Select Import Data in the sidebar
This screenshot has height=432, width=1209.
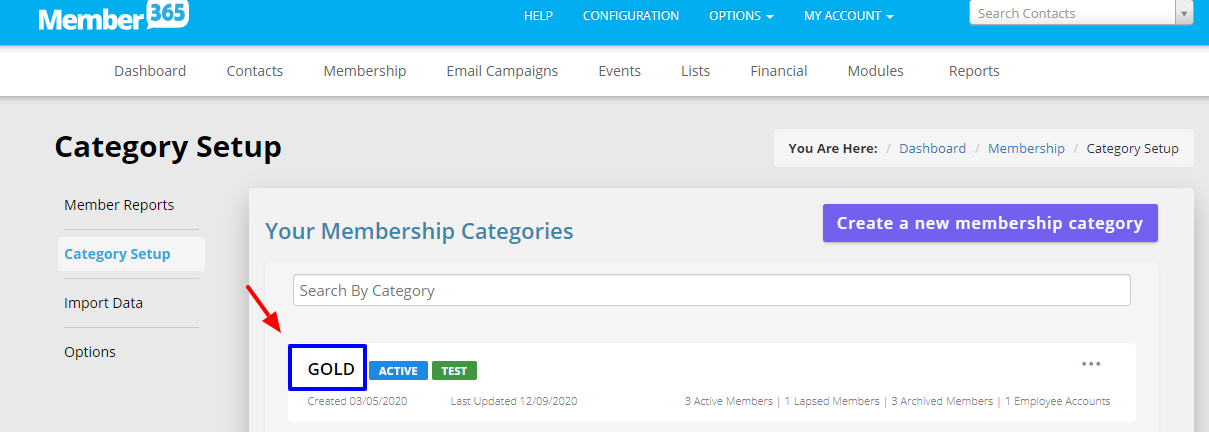[104, 303]
